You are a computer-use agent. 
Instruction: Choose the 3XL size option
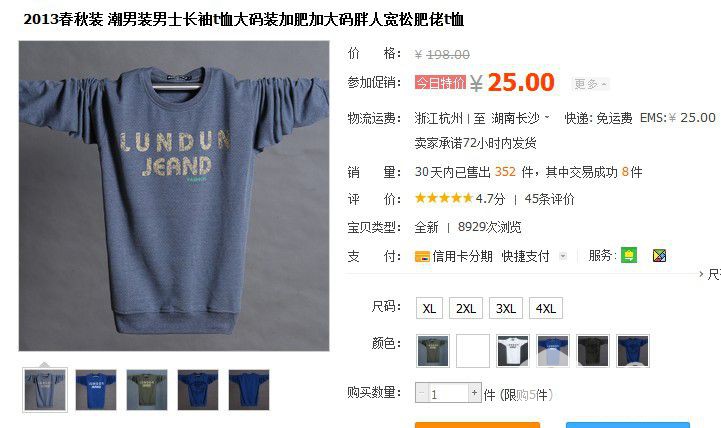click(x=506, y=308)
